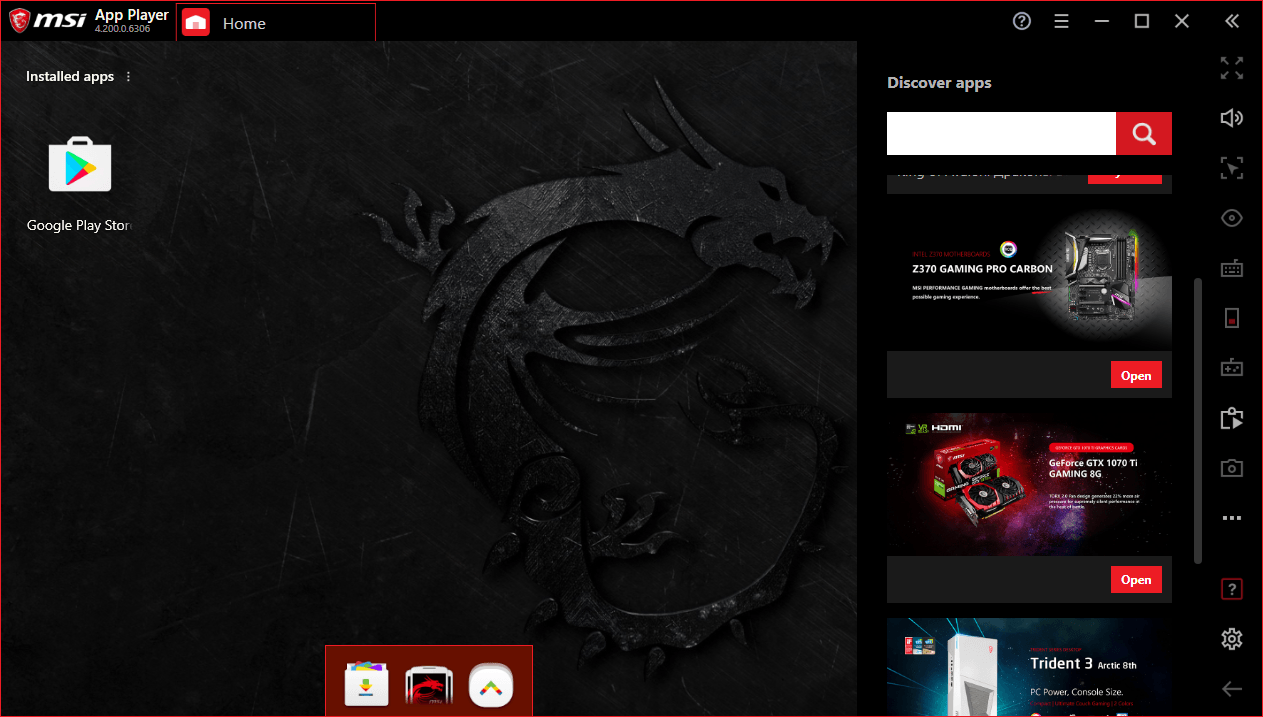Open the help question mark in title bar
Screen dimensions: 1263x717
(x=1021, y=21)
